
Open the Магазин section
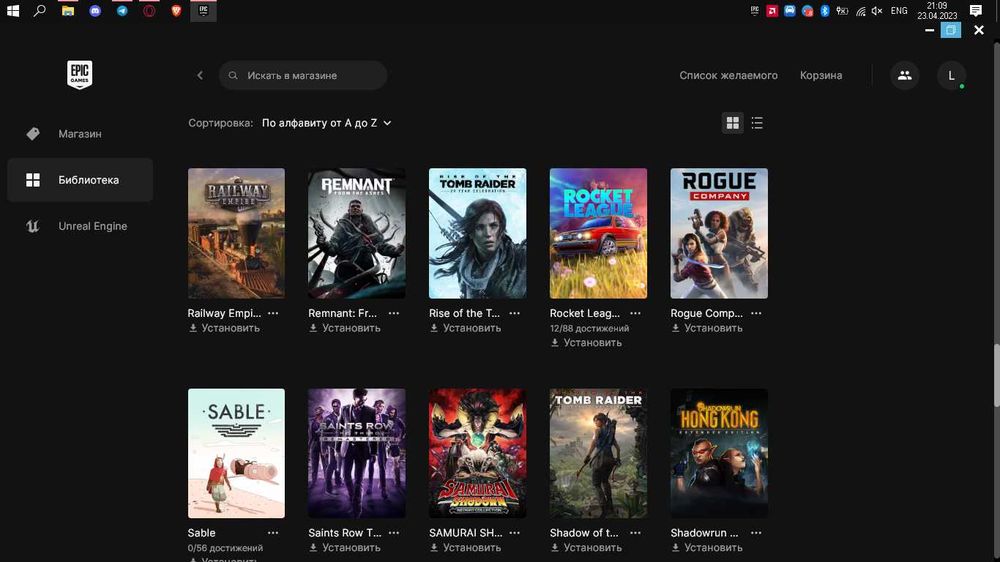(x=80, y=133)
